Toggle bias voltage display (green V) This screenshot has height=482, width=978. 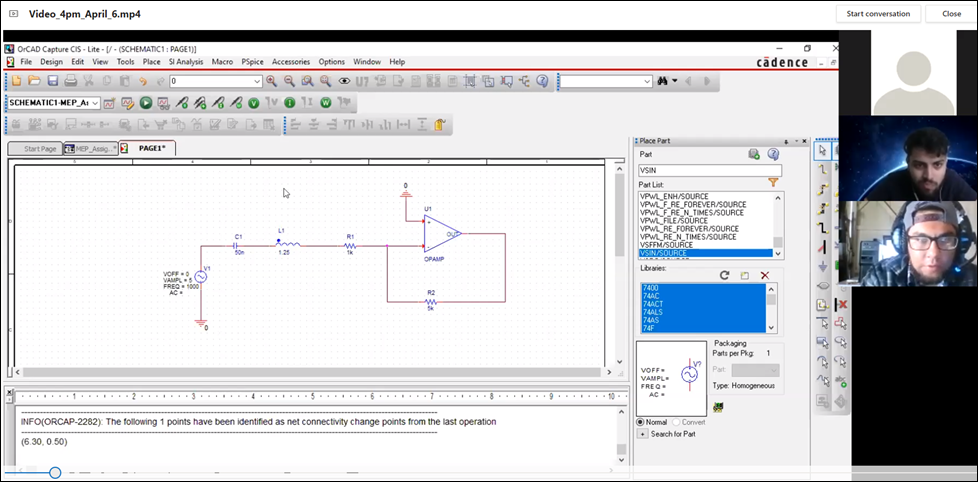(254, 103)
